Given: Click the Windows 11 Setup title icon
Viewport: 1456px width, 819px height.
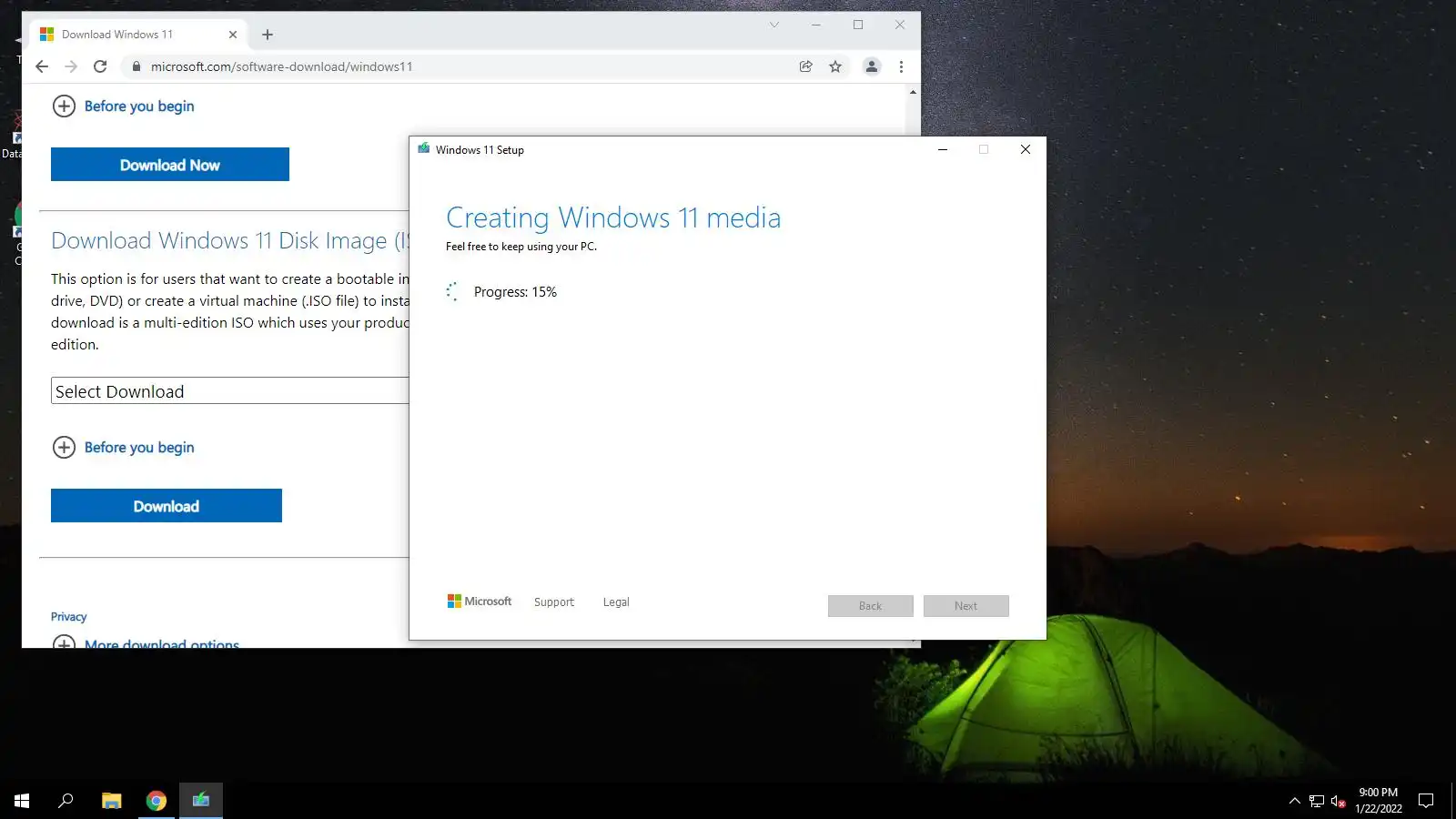Looking at the screenshot, I should click(423, 148).
